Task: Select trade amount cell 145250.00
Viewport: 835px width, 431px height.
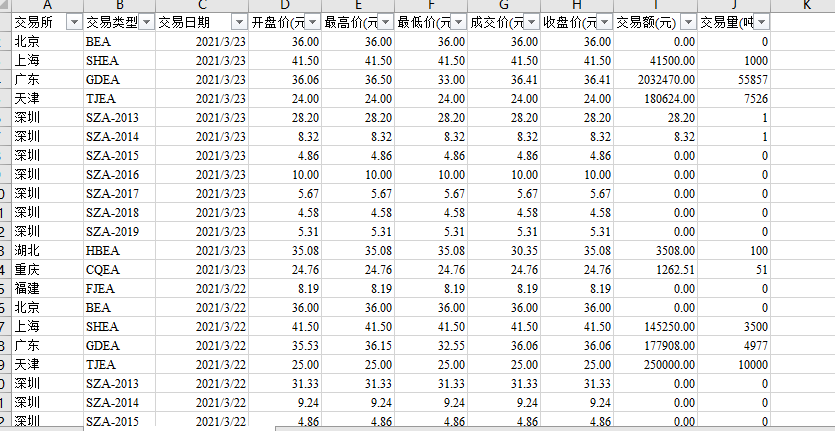Action: tap(656, 327)
